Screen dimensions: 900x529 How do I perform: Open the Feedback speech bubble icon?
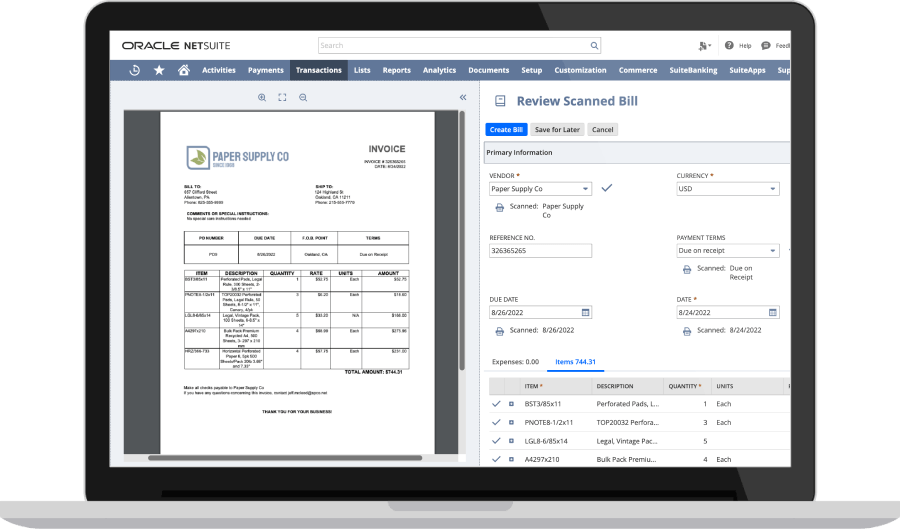click(x=765, y=45)
